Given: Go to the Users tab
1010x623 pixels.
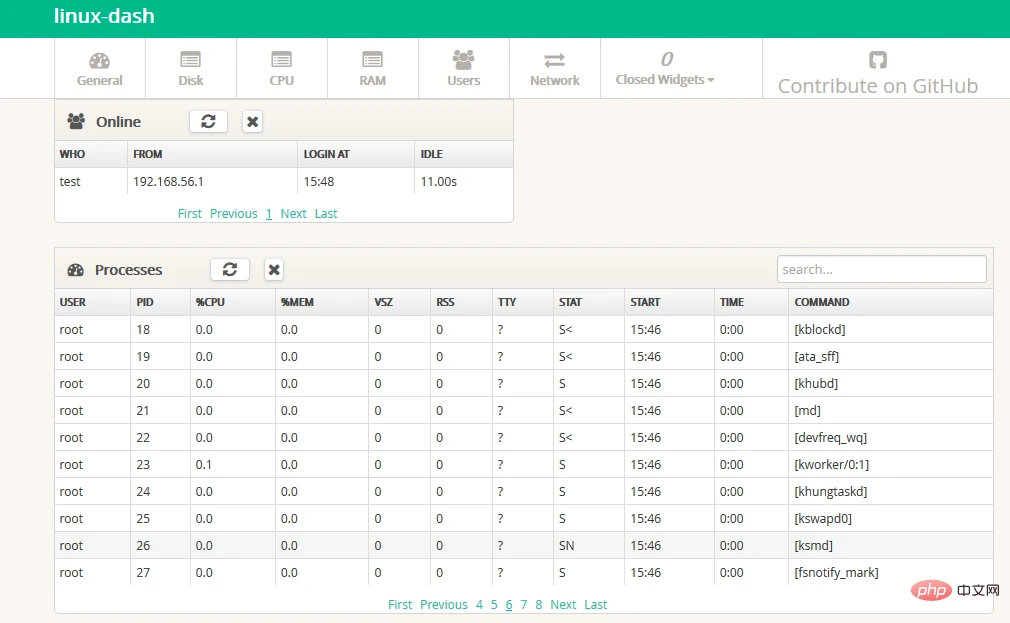Looking at the screenshot, I should pyautogui.click(x=464, y=69).
